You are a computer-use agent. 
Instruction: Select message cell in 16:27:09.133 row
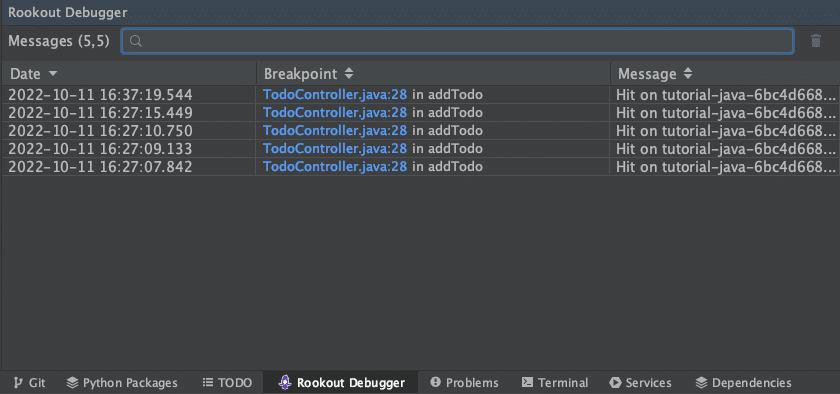pyautogui.click(x=725, y=148)
